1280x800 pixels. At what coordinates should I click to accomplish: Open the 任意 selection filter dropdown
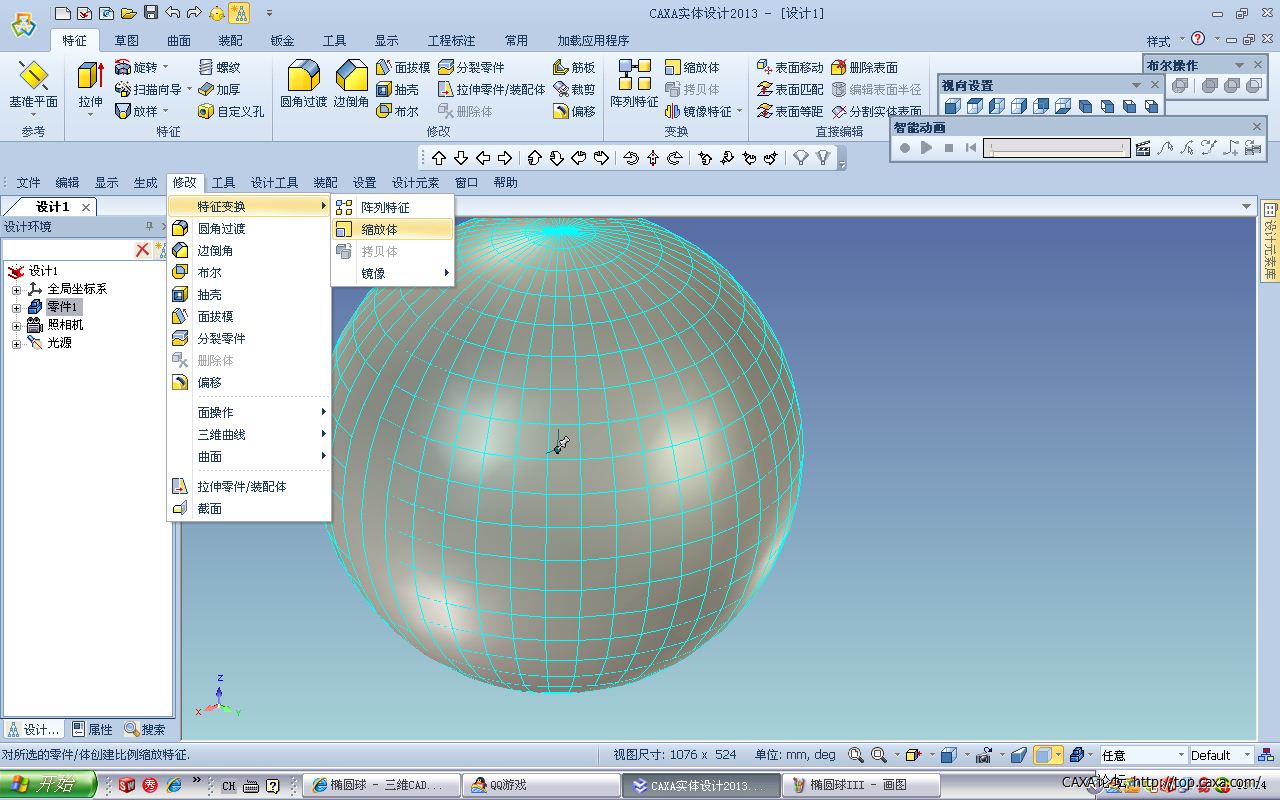tap(1181, 755)
